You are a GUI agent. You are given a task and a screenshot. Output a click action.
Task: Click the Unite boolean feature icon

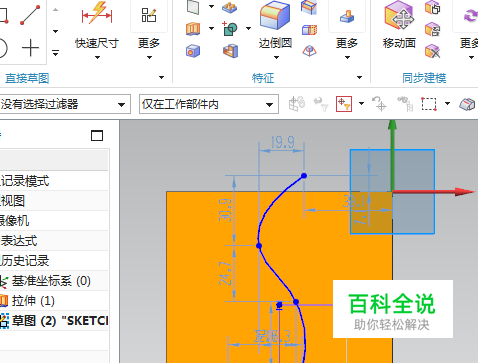click(x=230, y=29)
